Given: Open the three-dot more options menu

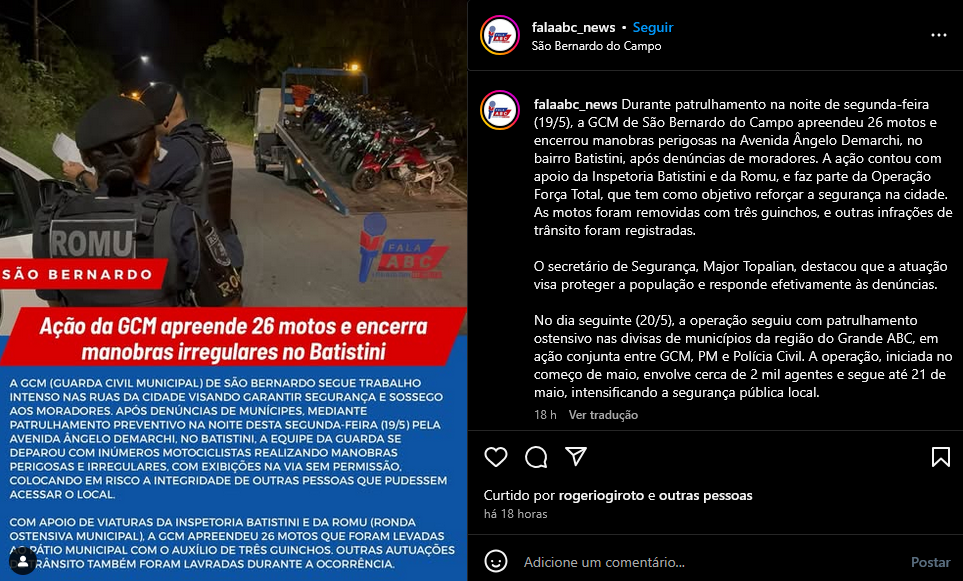Looking at the screenshot, I should (x=938, y=35).
